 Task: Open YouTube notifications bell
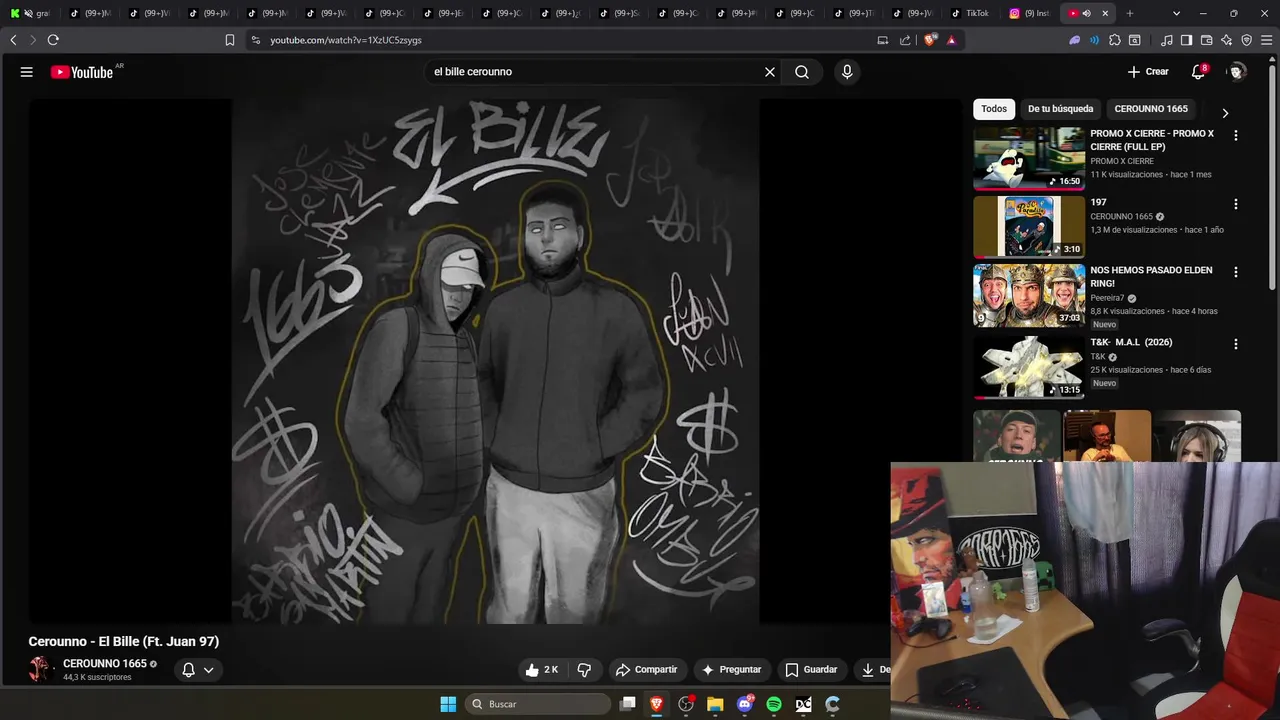1198,72
